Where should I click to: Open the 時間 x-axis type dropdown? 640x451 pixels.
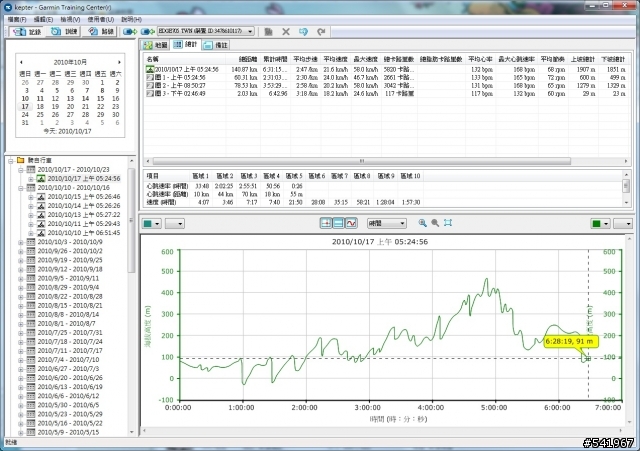click(x=387, y=223)
